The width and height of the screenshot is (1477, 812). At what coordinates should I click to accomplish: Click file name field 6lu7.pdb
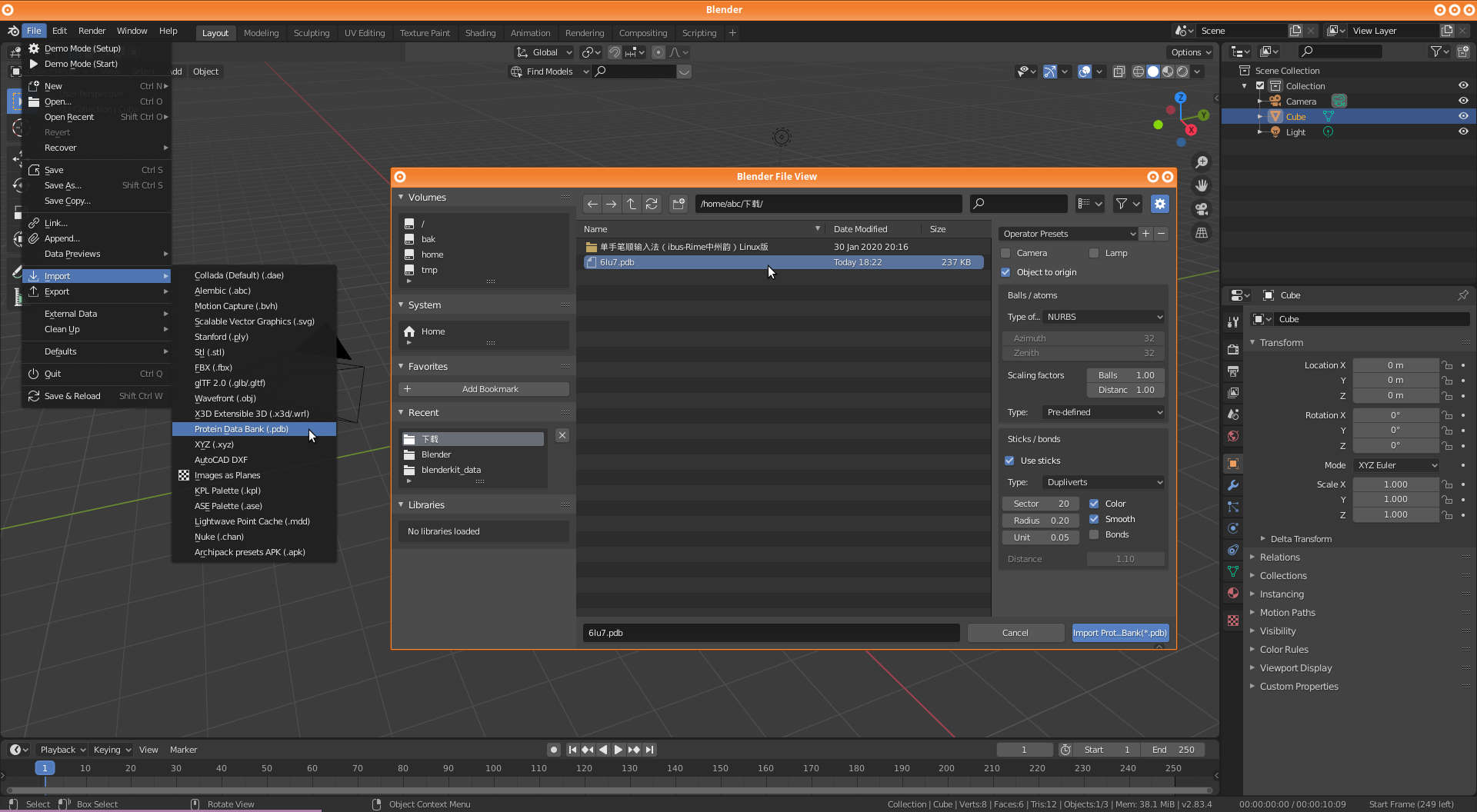pos(772,633)
